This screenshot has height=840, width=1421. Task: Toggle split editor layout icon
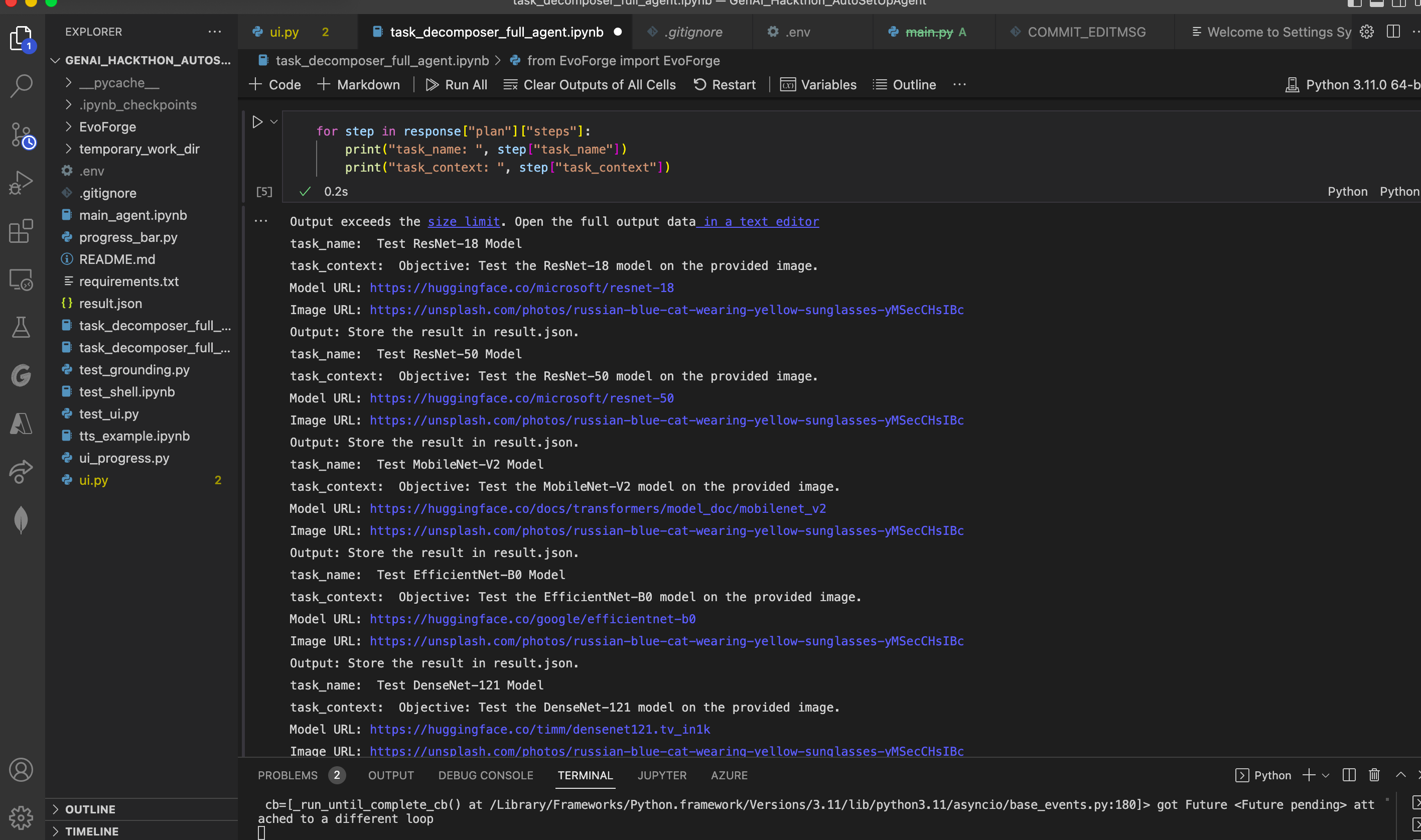point(1393,32)
